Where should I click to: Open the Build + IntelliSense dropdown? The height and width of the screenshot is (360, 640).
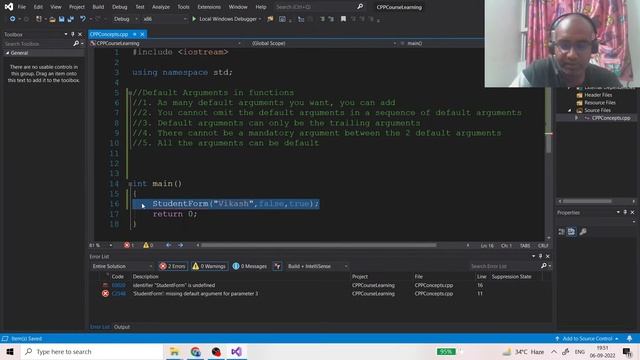click(317, 266)
